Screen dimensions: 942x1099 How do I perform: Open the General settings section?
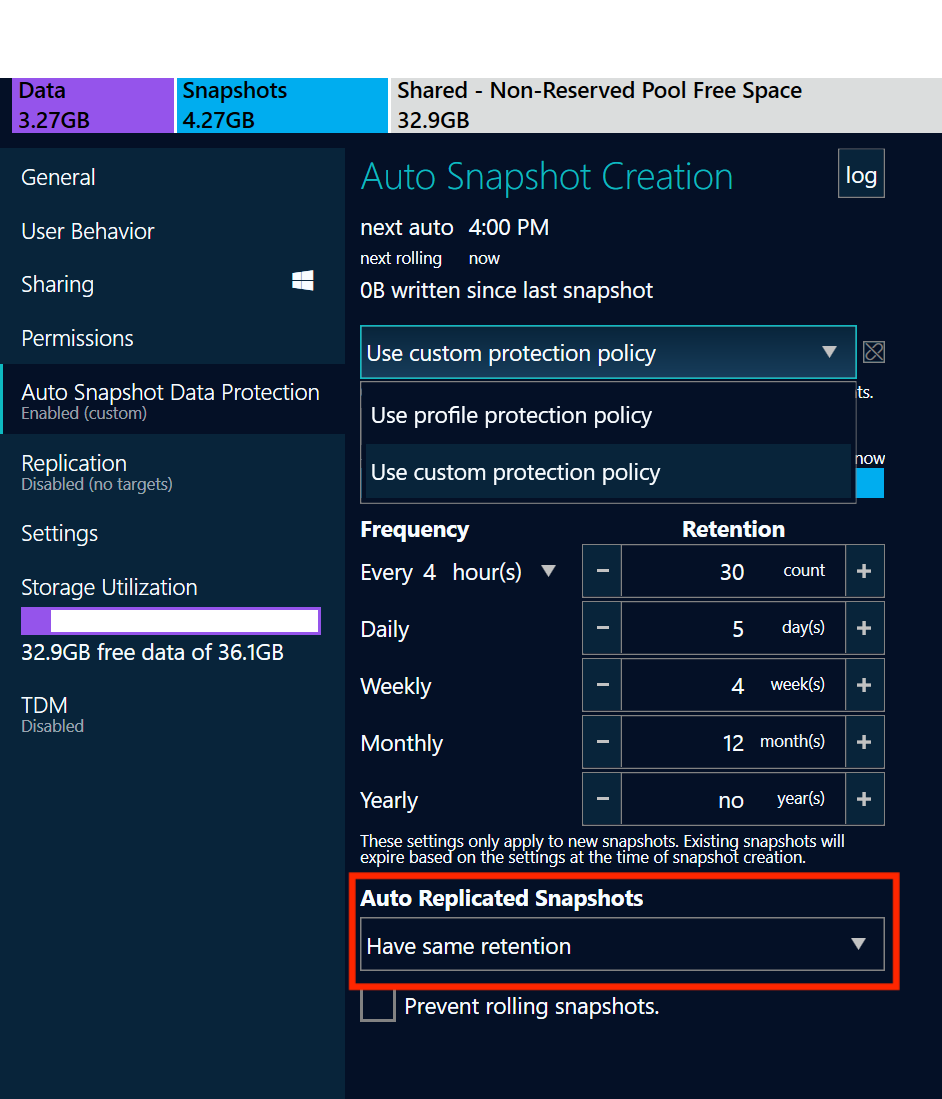coord(58,177)
